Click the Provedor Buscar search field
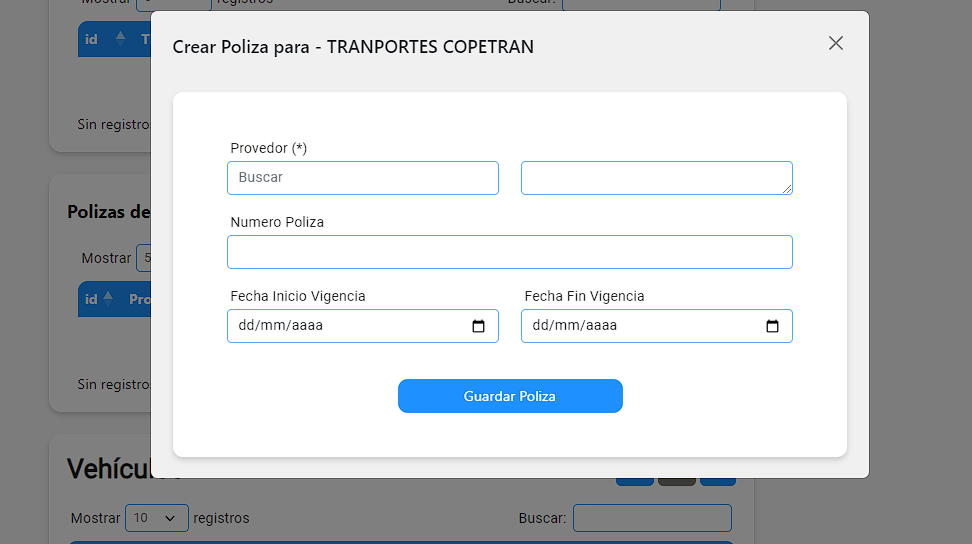The height and width of the screenshot is (544, 972). (363, 178)
